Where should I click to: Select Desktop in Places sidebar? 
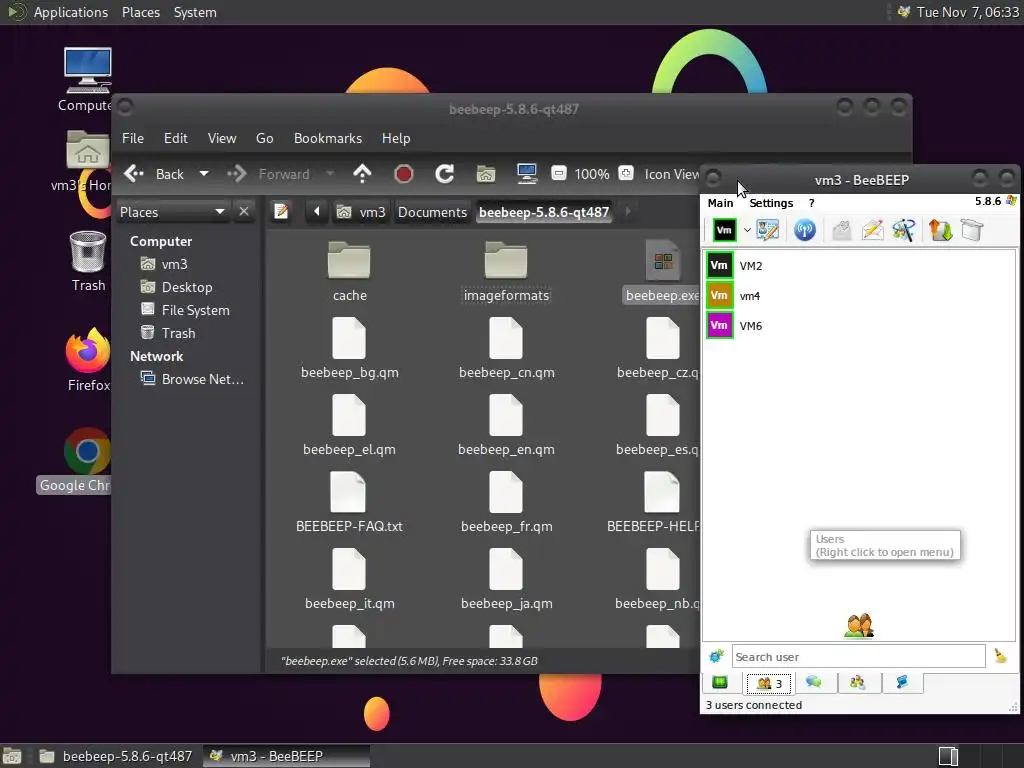point(187,287)
